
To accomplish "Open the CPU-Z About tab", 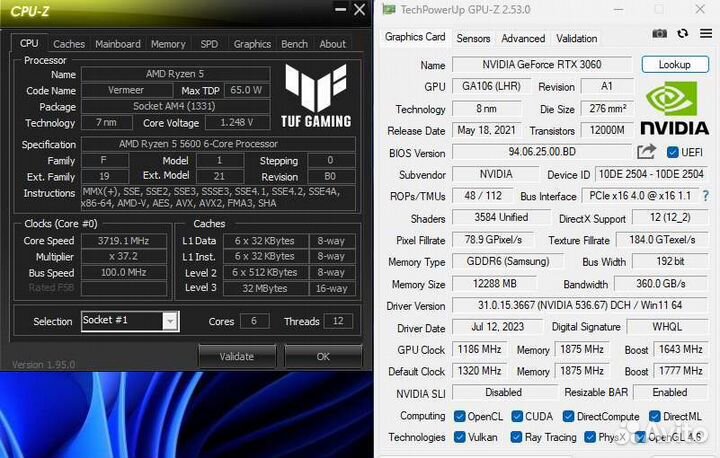I will pyautogui.click(x=332, y=44).
